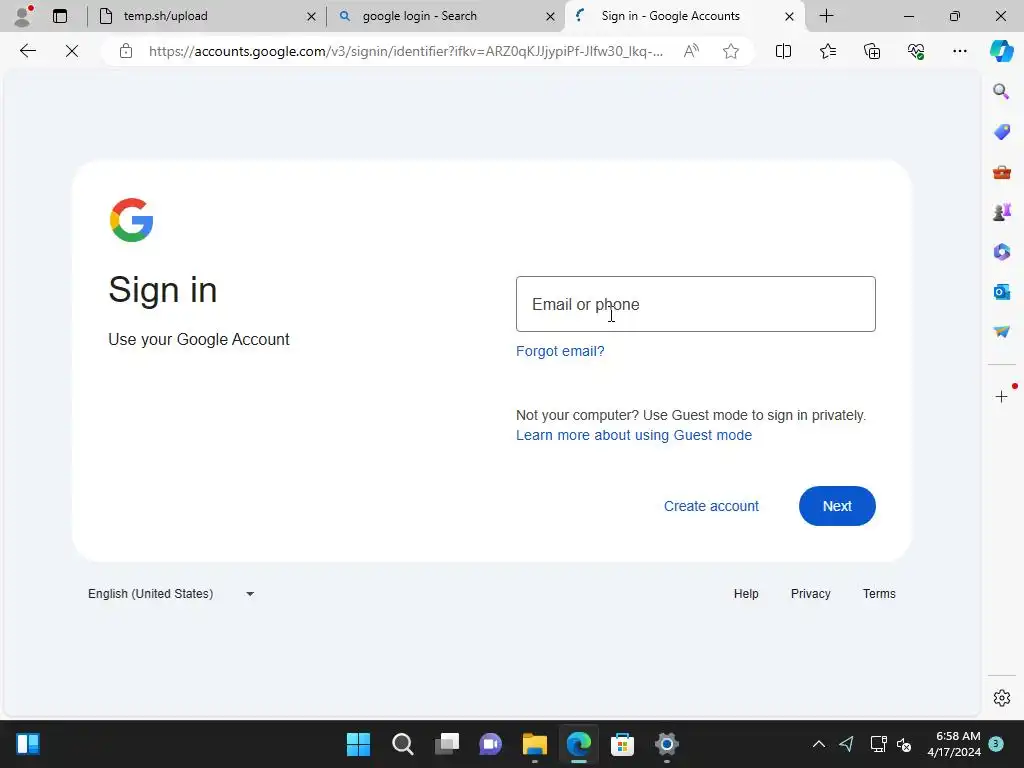The height and width of the screenshot is (768, 1024).
Task: Open Settings and more ellipsis menu
Action: (x=959, y=51)
